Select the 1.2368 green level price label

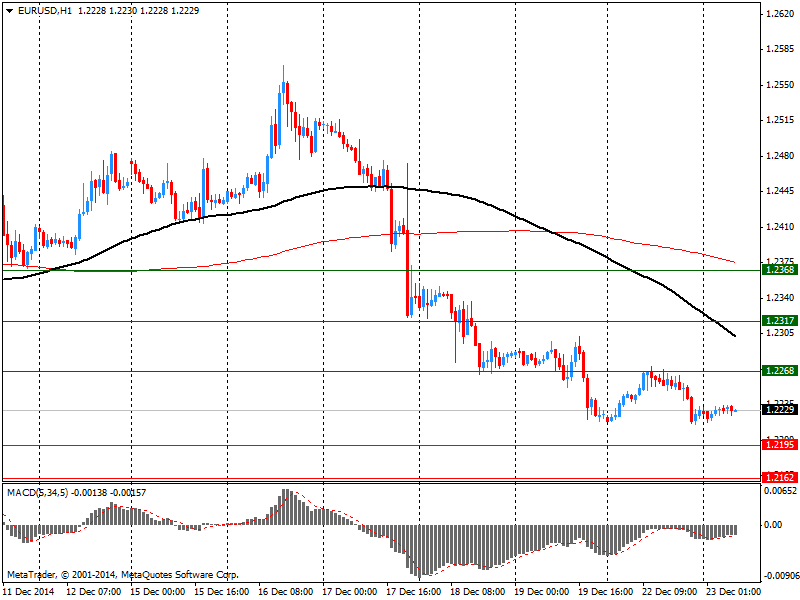coord(780,270)
